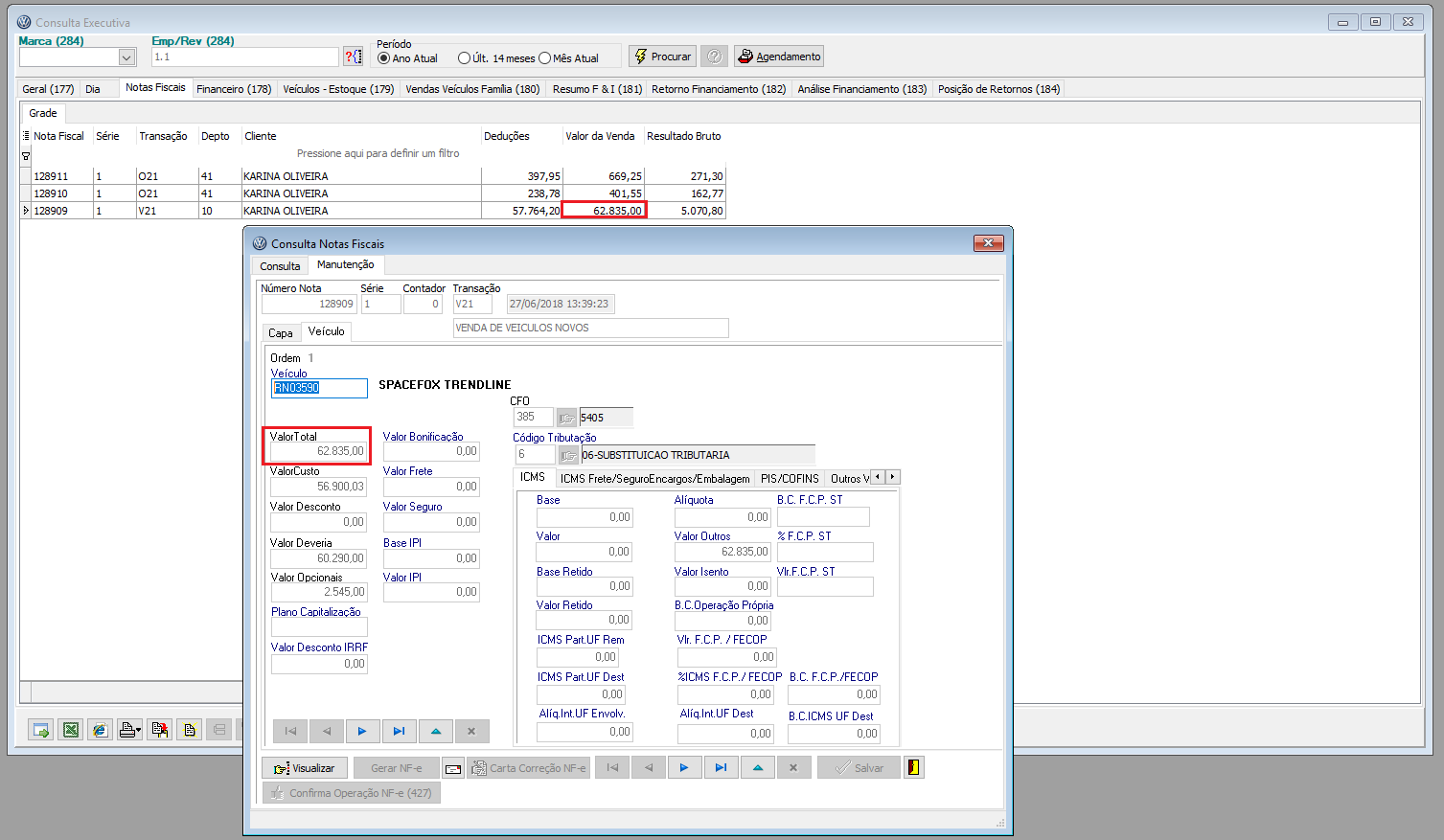Open the PIS/COFINS tab
The height and width of the screenshot is (840, 1444).
(x=790, y=478)
